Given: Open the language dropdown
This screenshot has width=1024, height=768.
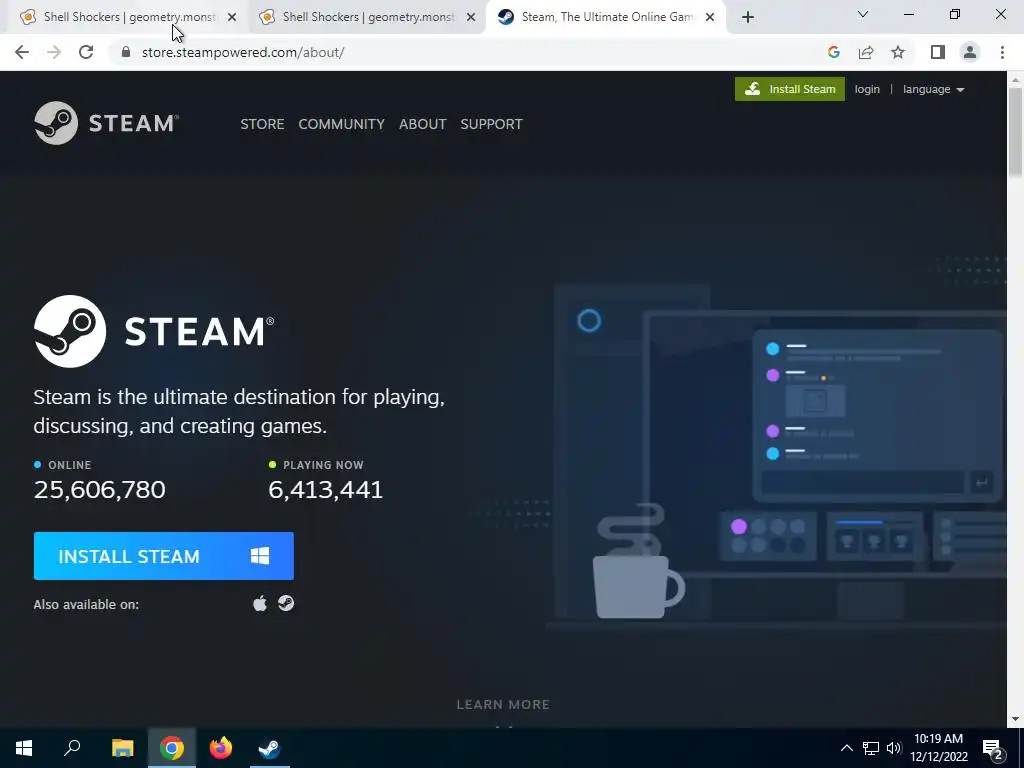Looking at the screenshot, I should click(x=933, y=89).
